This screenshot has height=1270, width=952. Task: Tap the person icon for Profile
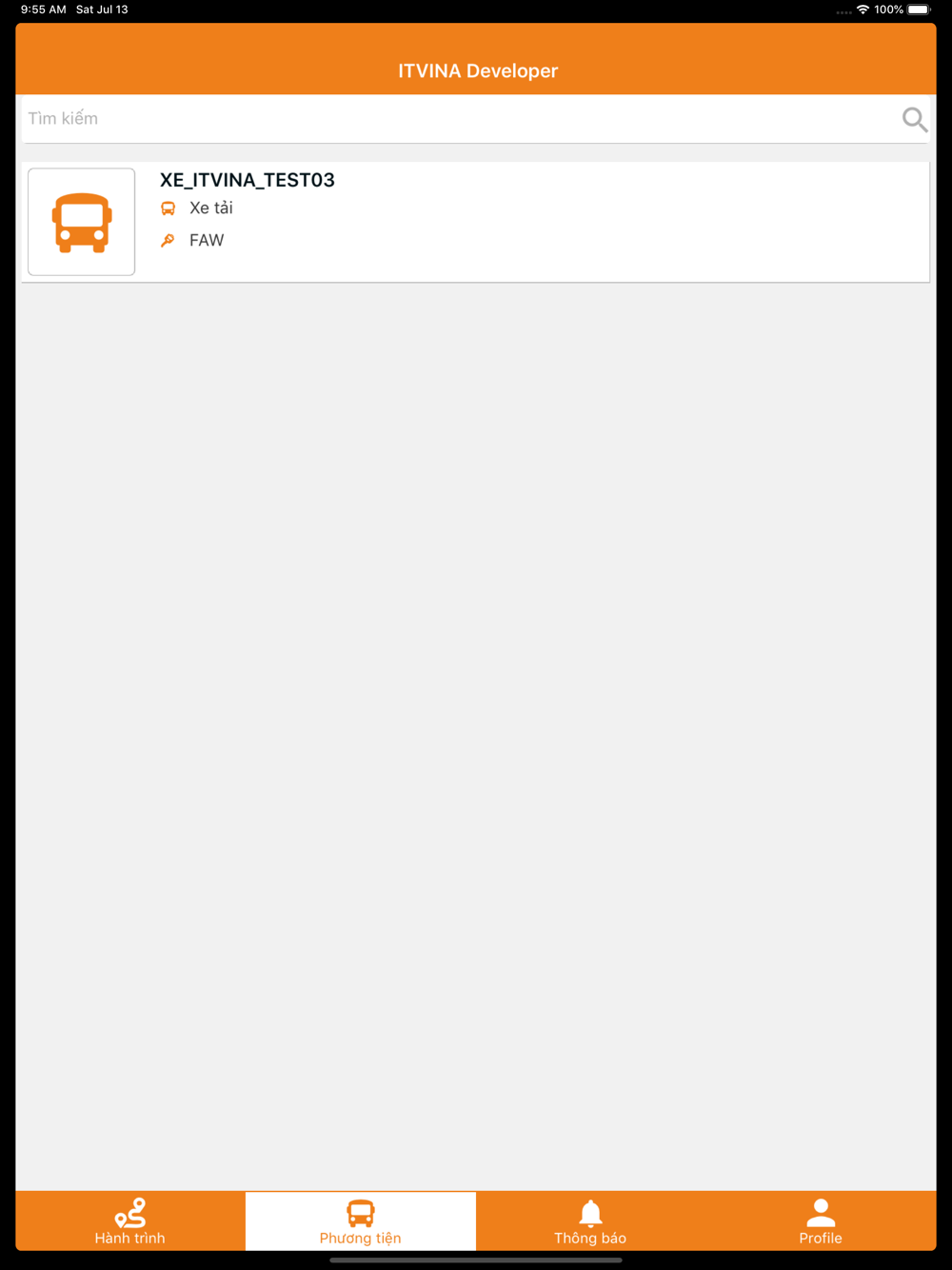[x=821, y=1213]
